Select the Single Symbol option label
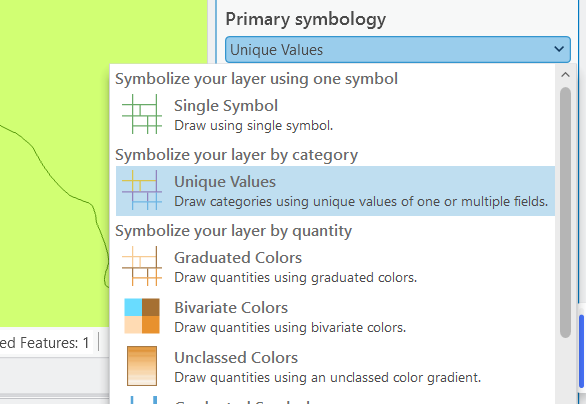The height and width of the screenshot is (404, 586). tap(226, 106)
